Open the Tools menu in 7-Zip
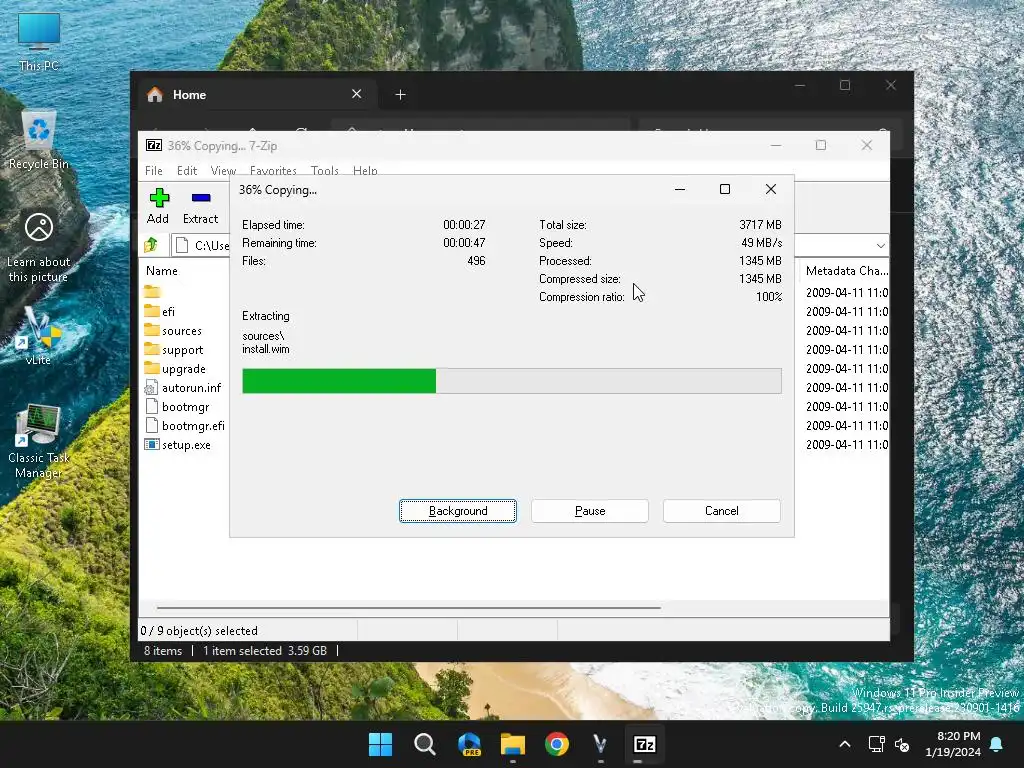The width and height of the screenshot is (1024, 768). pyautogui.click(x=325, y=170)
